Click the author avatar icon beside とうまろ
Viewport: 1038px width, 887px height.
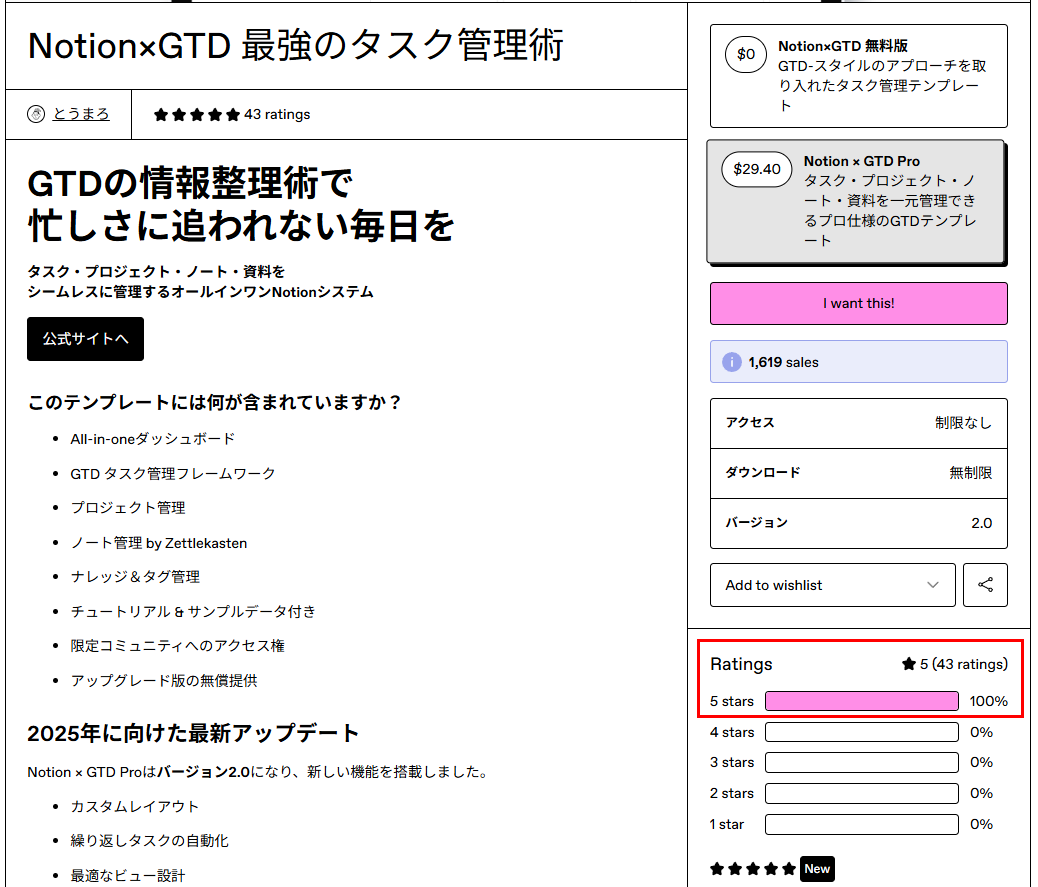coord(36,115)
